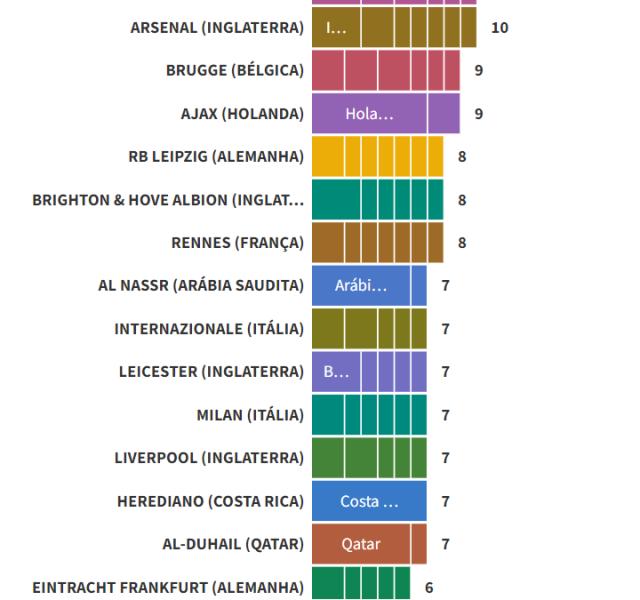
Task: Click the value 10 beside Arsenal bar
Action: [x=499, y=28]
